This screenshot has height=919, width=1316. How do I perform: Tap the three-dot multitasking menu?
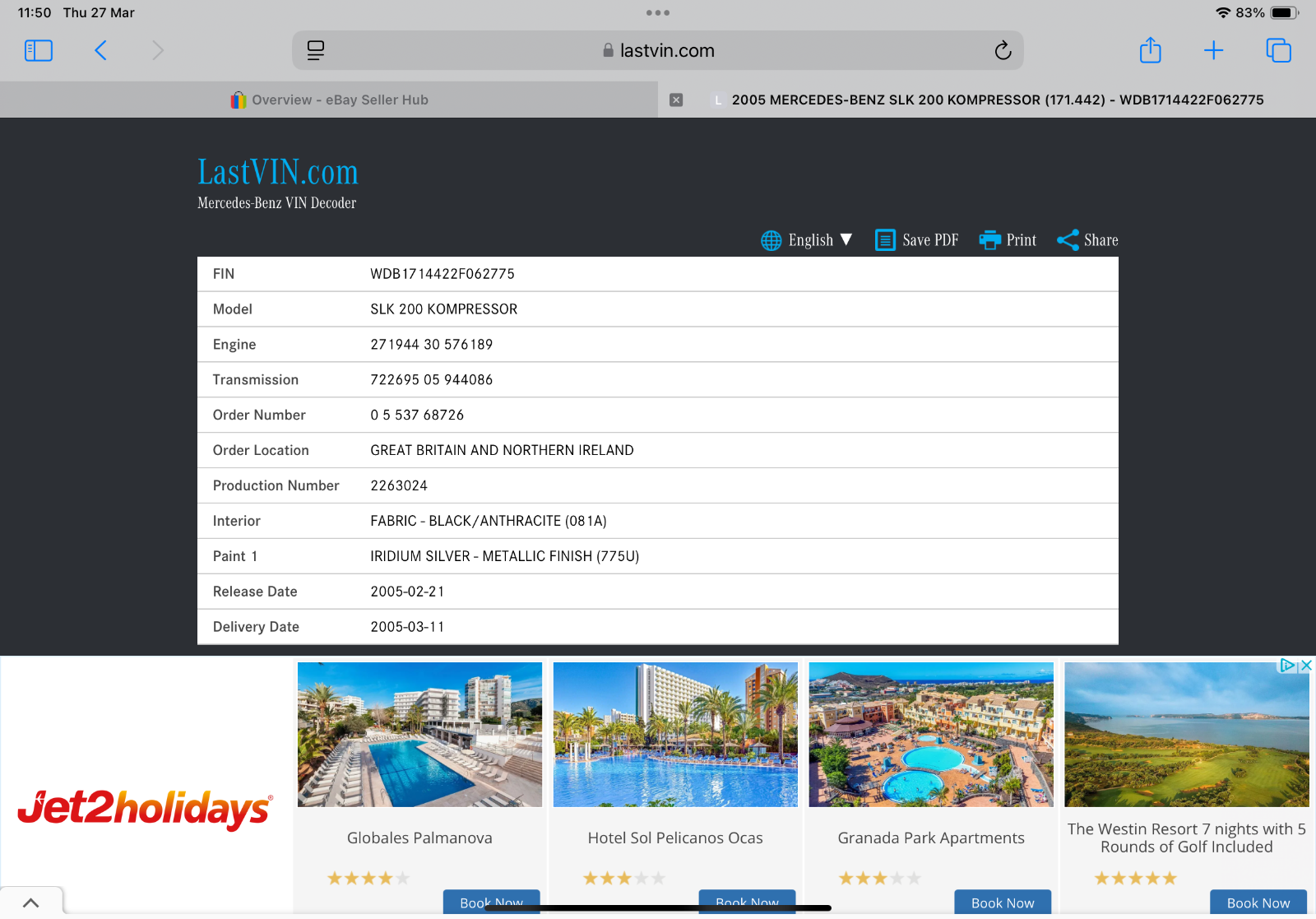(658, 13)
